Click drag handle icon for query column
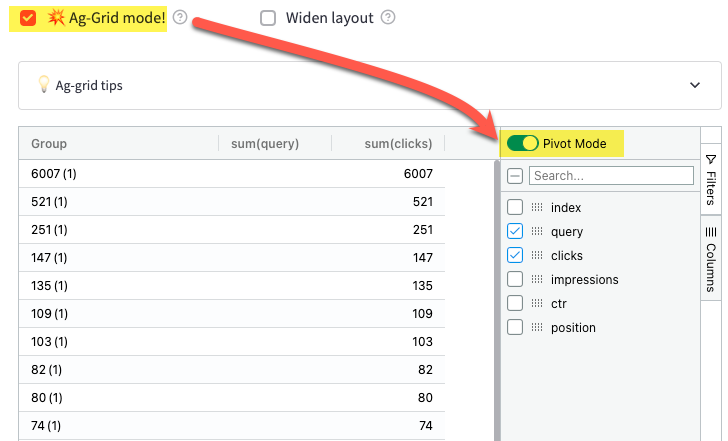This screenshot has width=728, height=441. tap(537, 232)
